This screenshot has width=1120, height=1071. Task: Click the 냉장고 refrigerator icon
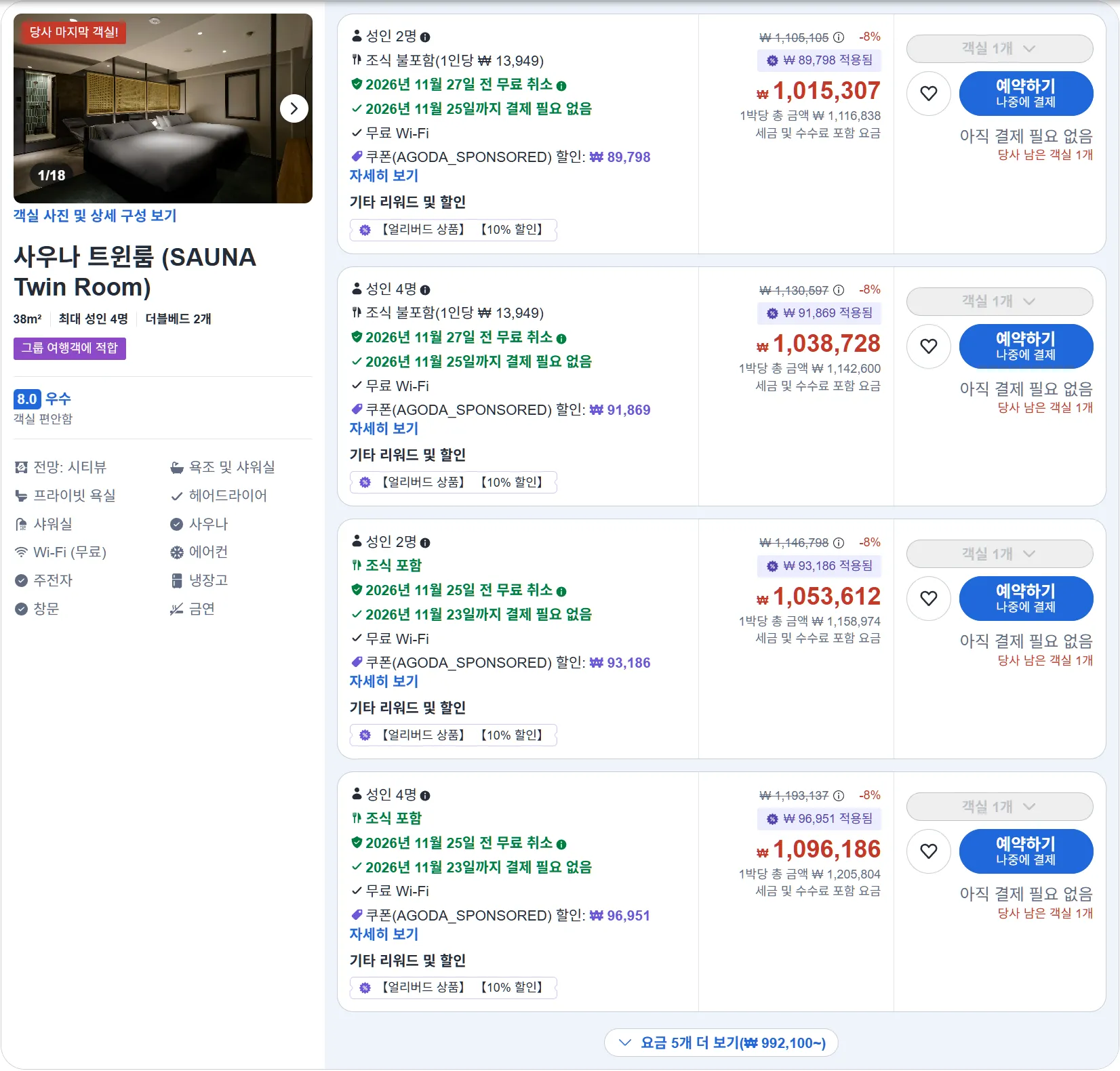(x=176, y=580)
